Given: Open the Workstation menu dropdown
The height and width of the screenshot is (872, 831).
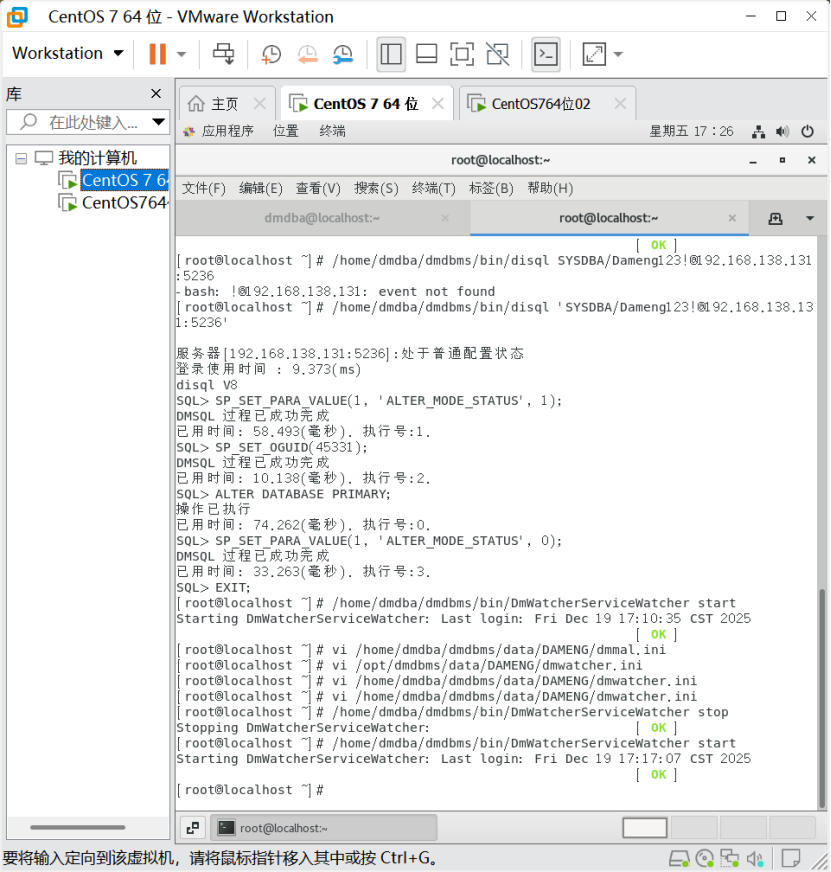Looking at the screenshot, I should [x=68, y=53].
